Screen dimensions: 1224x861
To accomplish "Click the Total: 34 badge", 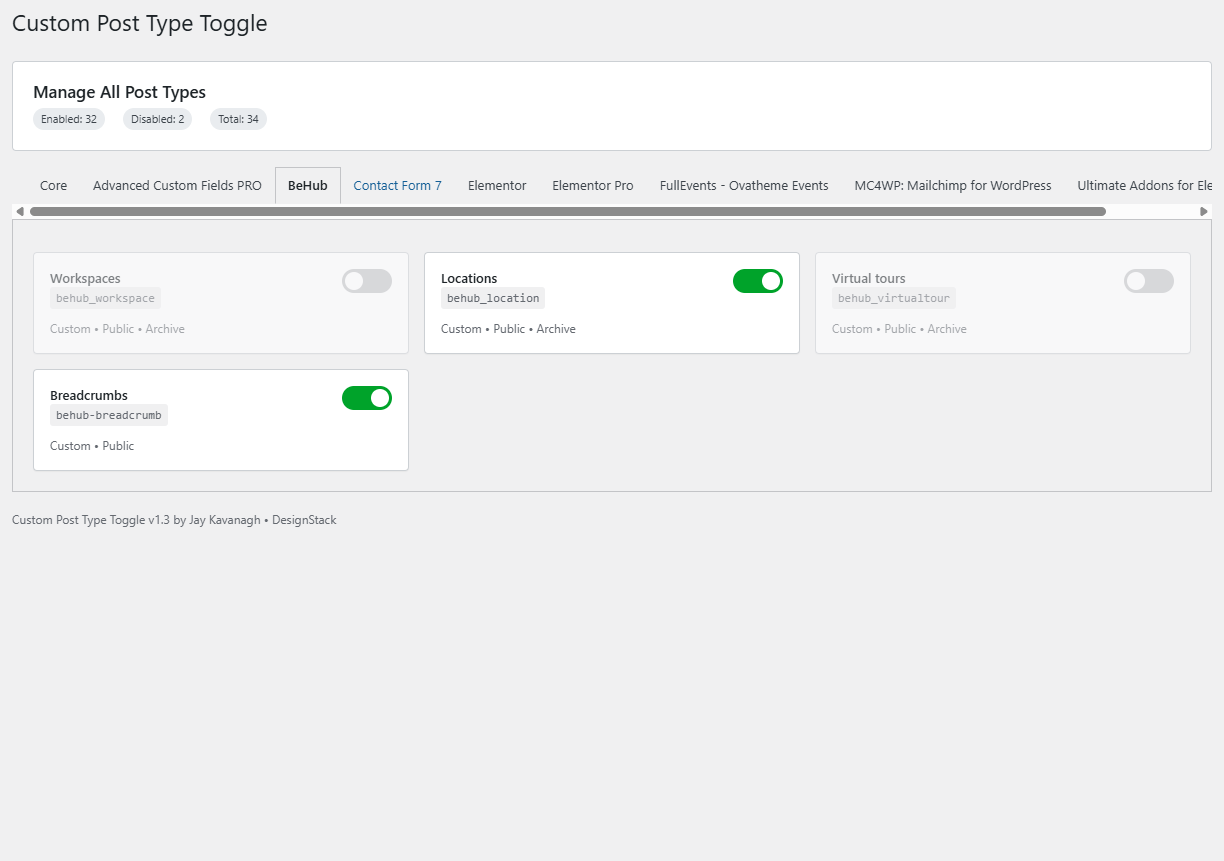I will pos(238,119).
